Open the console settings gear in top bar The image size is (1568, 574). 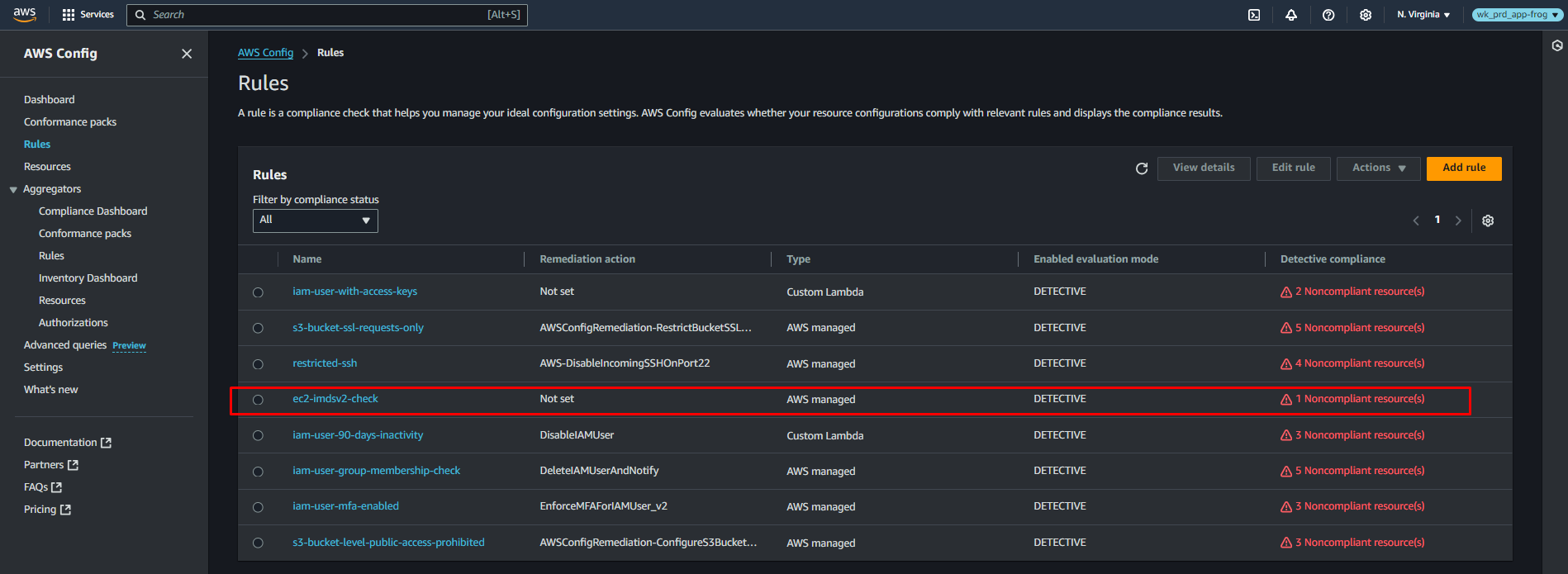(x=1366, y=15)
